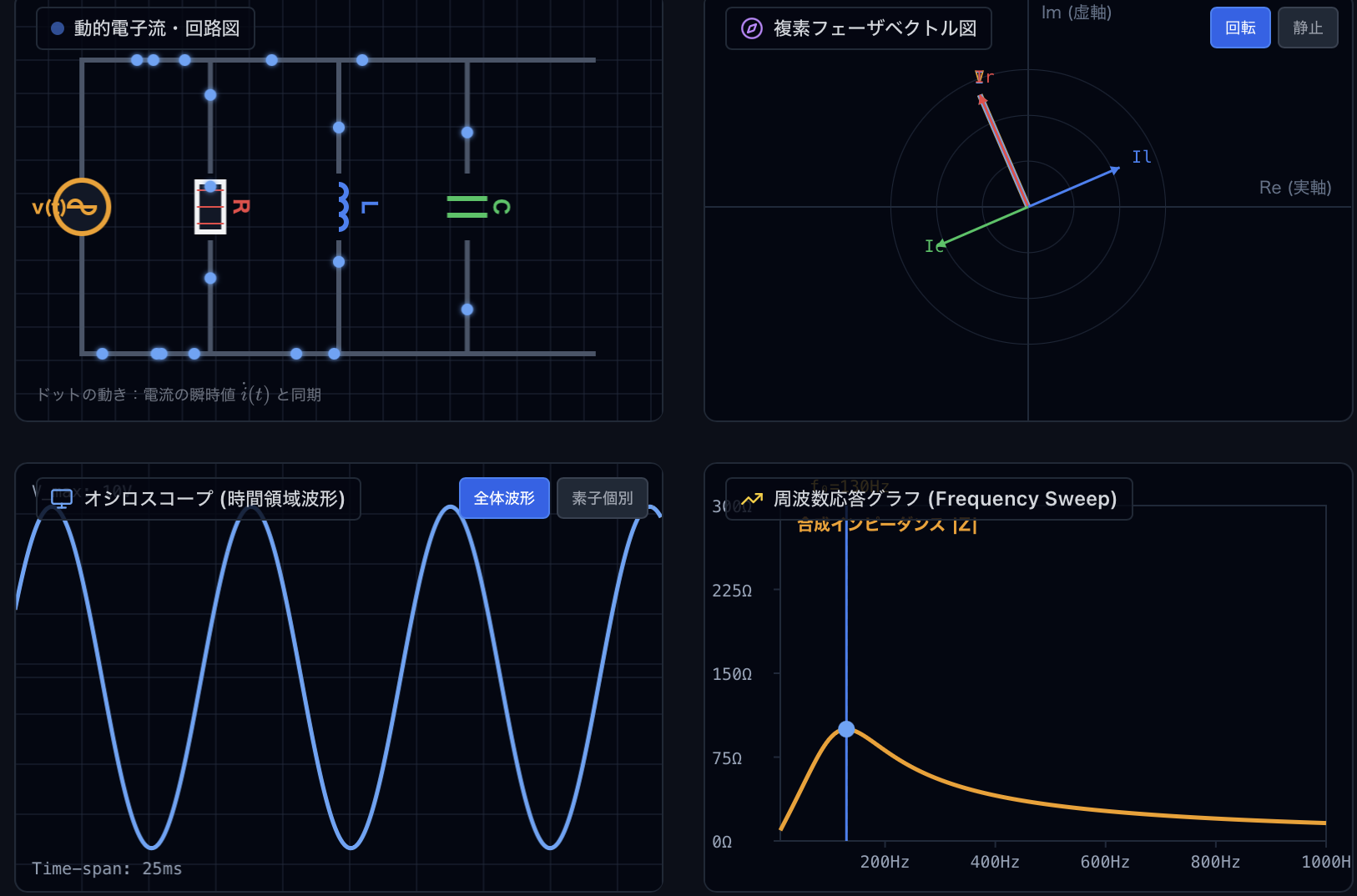Click the 動的電子流・回路図 panel title
Screen dimensions: 1357x896
click(x=157, y=28)
